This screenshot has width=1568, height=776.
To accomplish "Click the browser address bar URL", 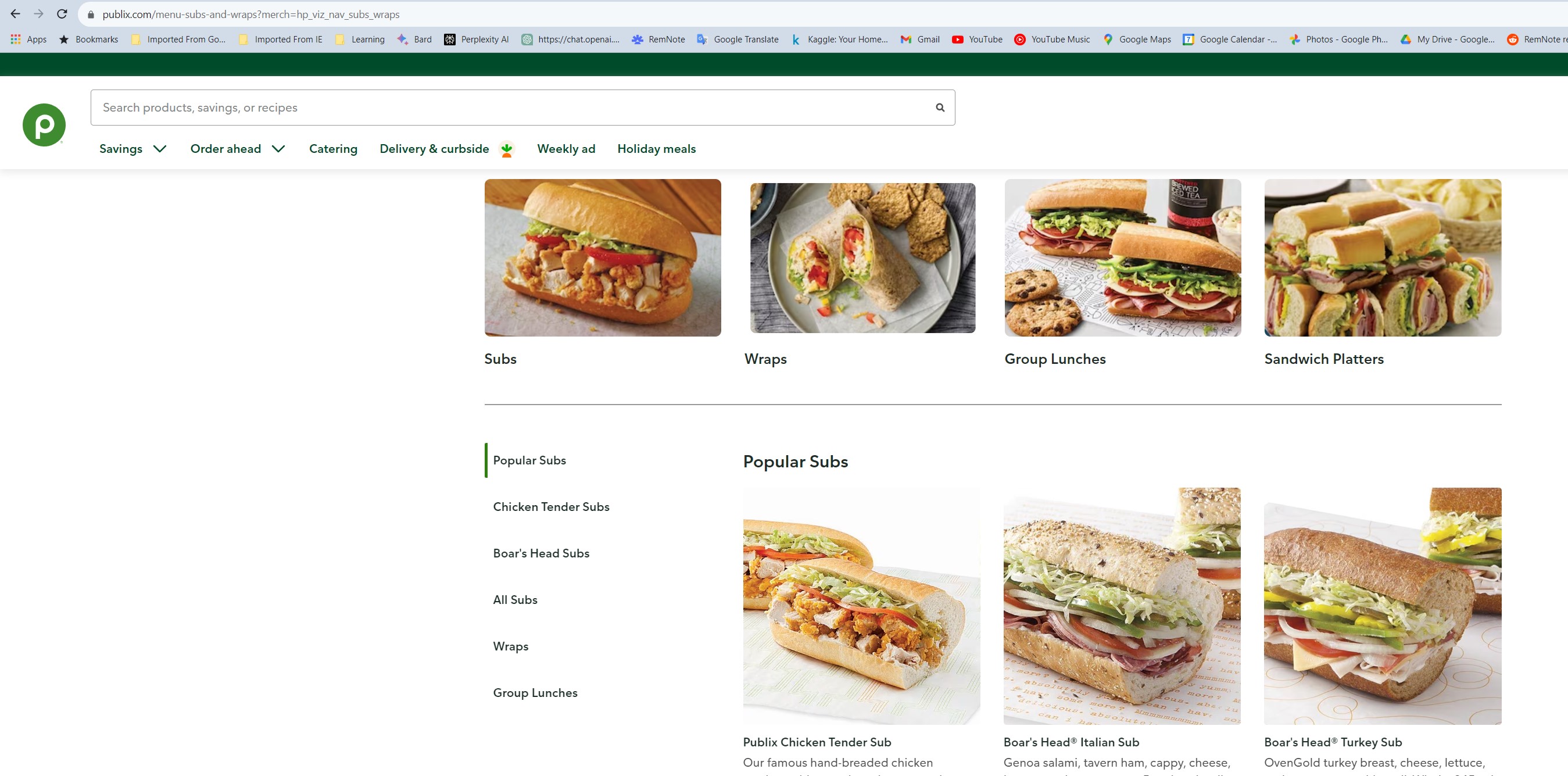I will [251, 14].
